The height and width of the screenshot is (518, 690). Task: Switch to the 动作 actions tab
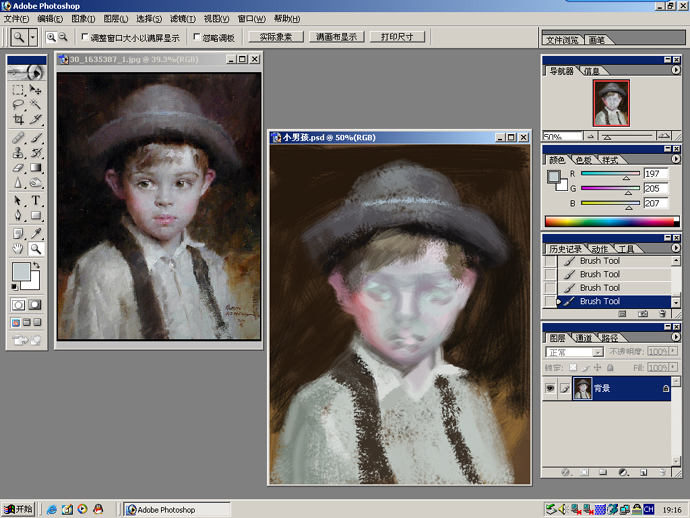(x=599, y=249)
